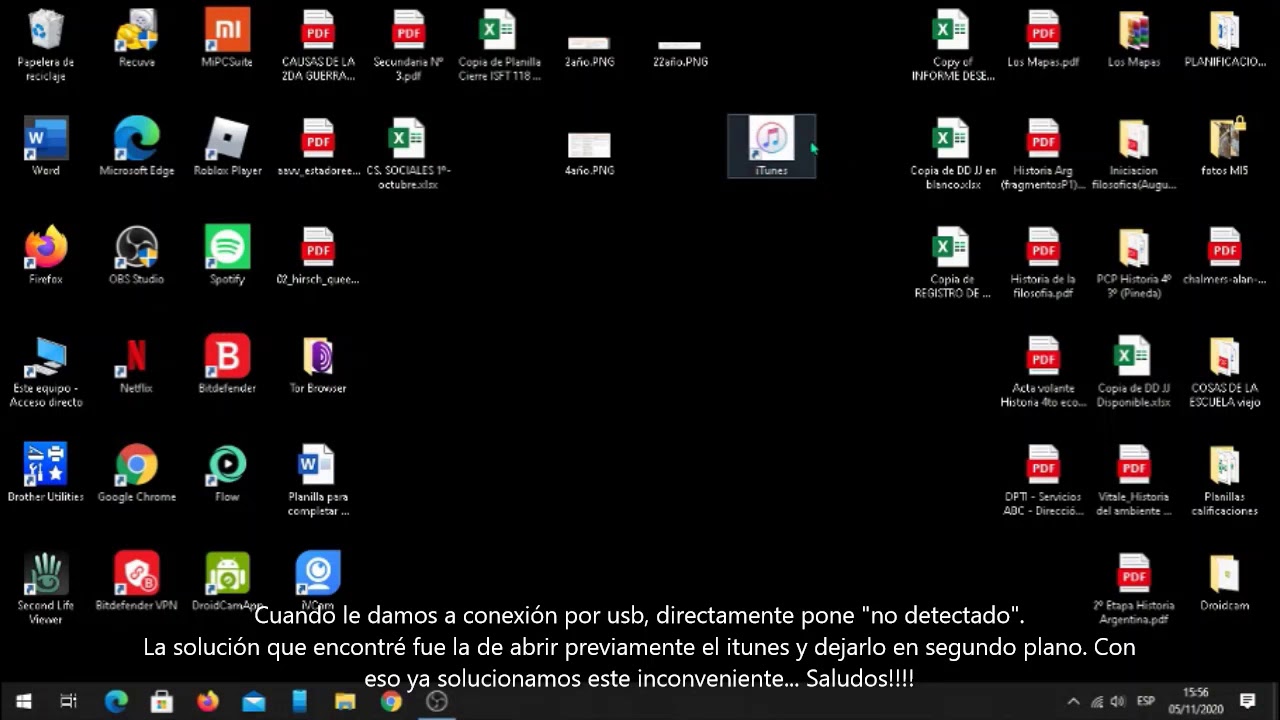The image size is (1280, 720).
Task: Open 2º Etapa Historia Argentina.pdf
Action: pyautogui.click(x=1134, y=589)
